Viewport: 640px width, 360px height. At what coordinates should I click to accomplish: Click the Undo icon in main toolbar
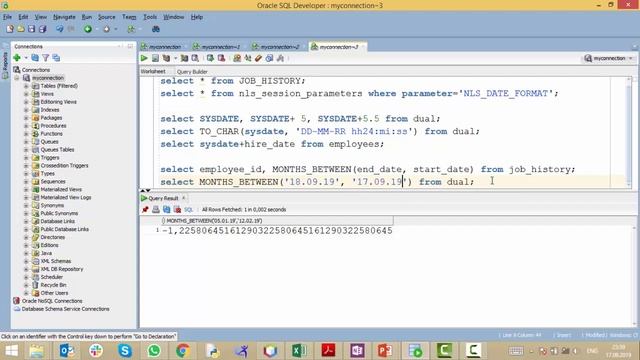[x=60, y=29]
